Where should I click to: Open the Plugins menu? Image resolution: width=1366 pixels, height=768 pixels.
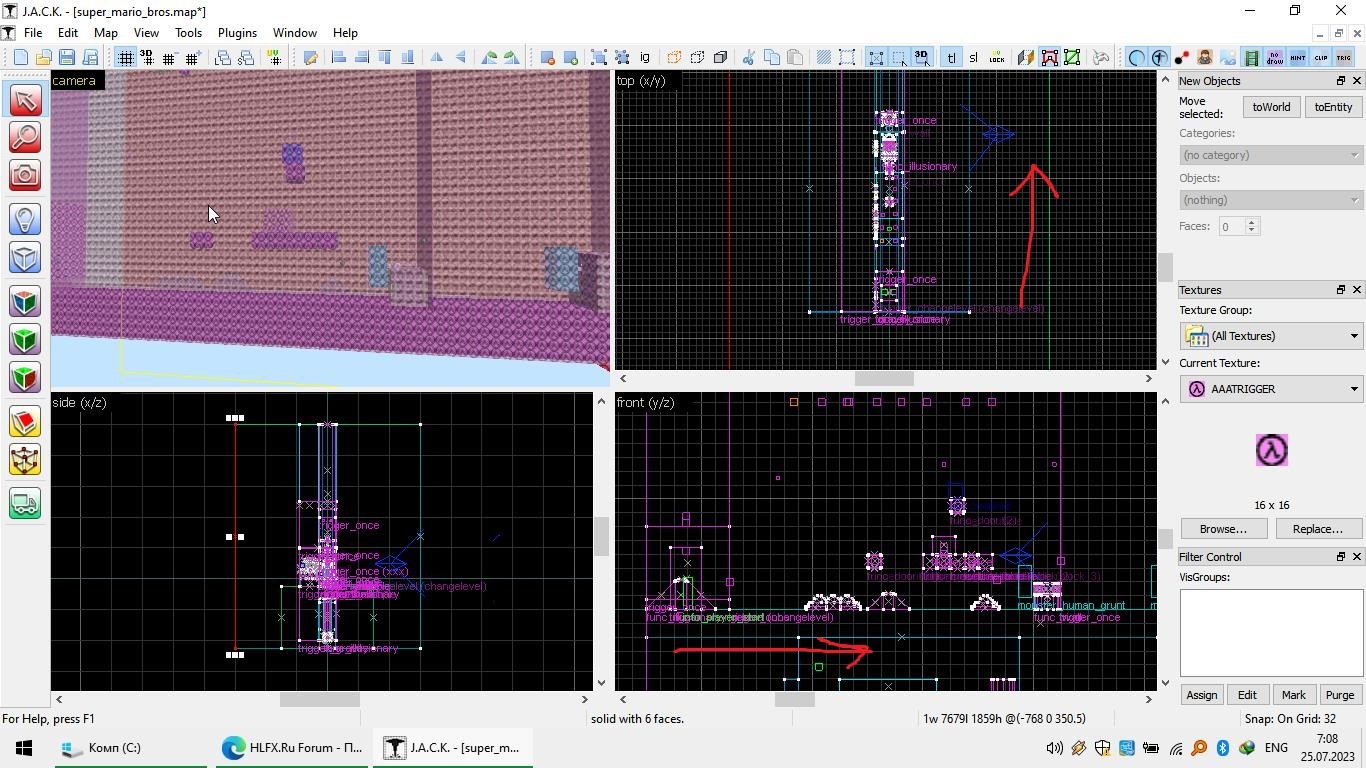pos(237,33)
